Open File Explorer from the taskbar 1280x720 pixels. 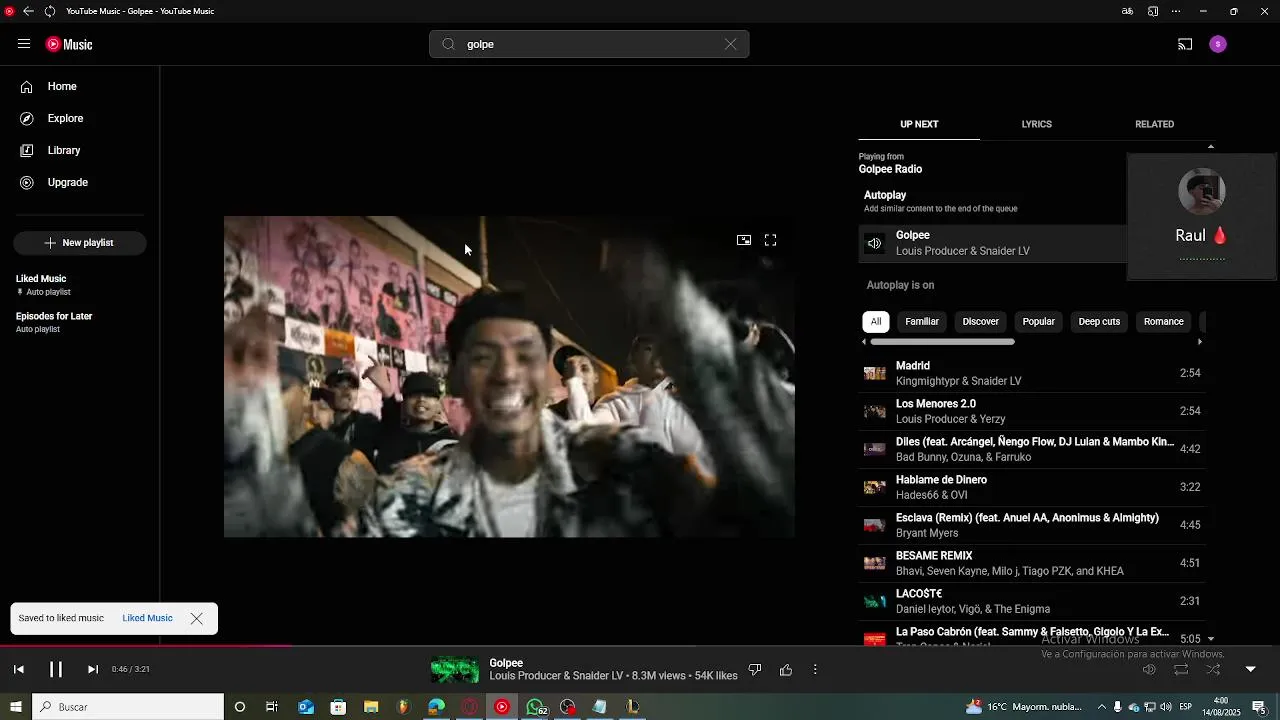[371, 707]
